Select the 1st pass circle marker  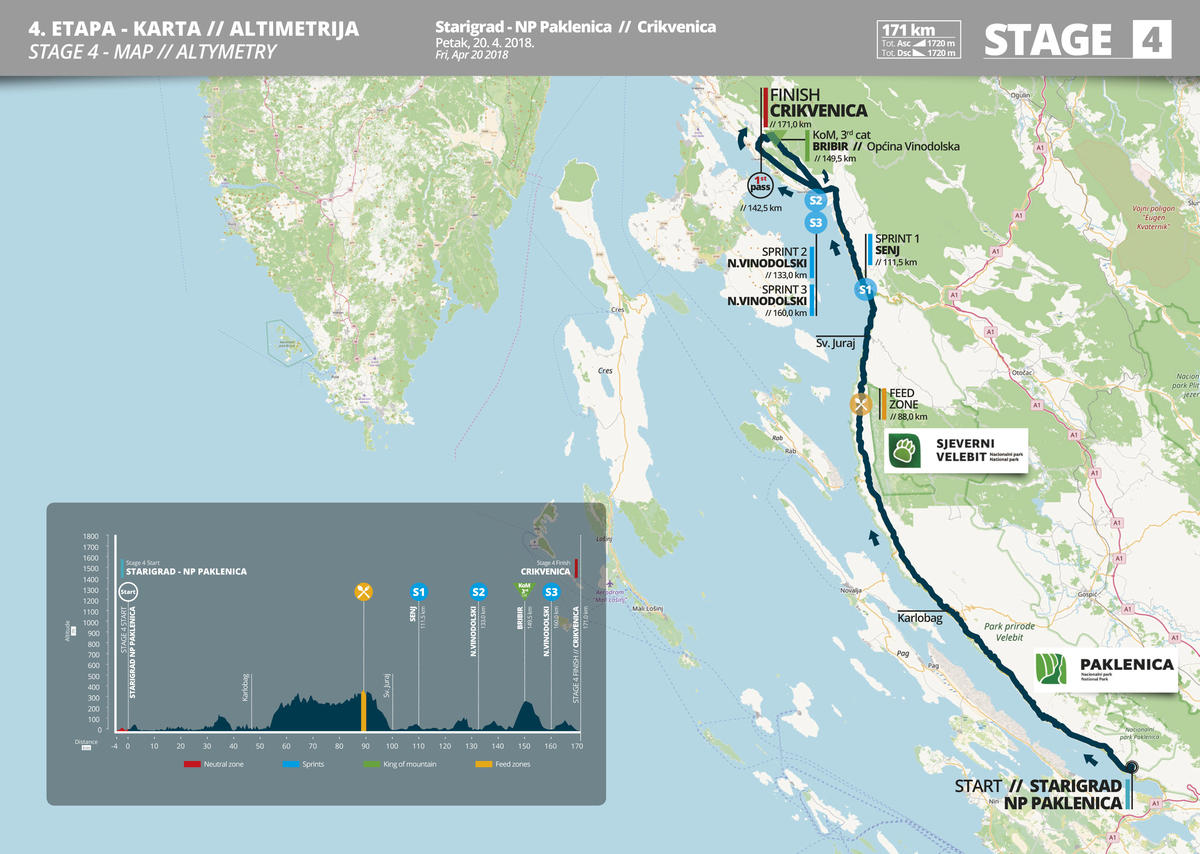(761, 184)
